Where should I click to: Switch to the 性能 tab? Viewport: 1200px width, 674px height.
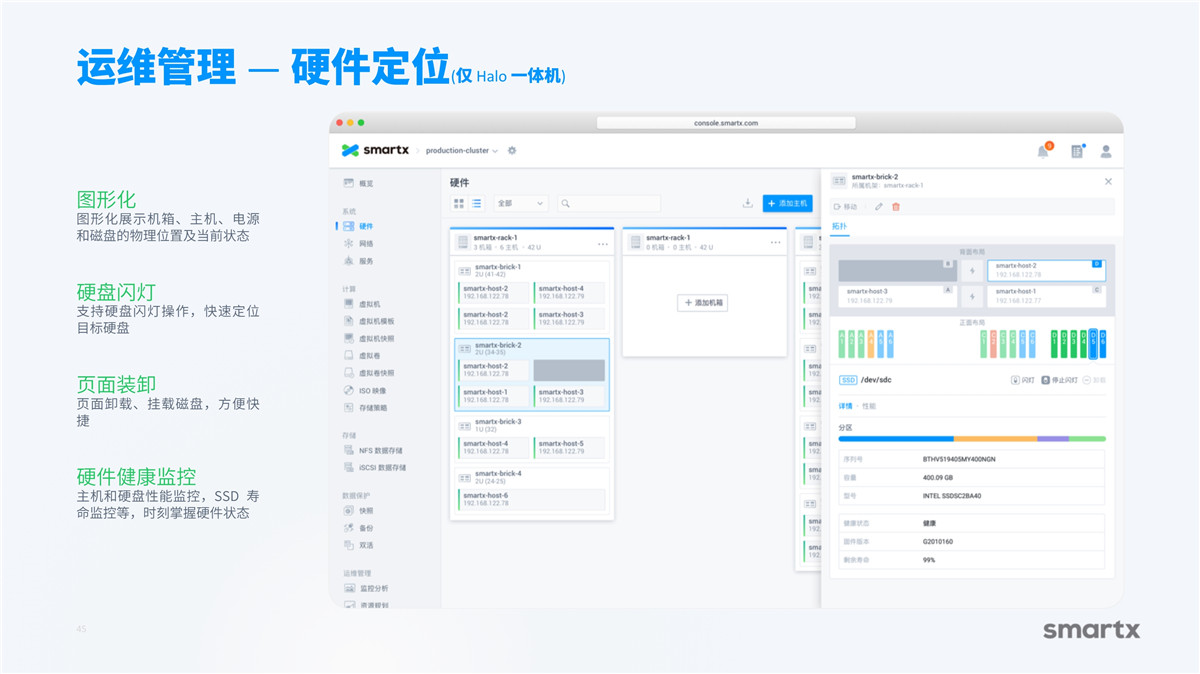[x=869, y=407]
